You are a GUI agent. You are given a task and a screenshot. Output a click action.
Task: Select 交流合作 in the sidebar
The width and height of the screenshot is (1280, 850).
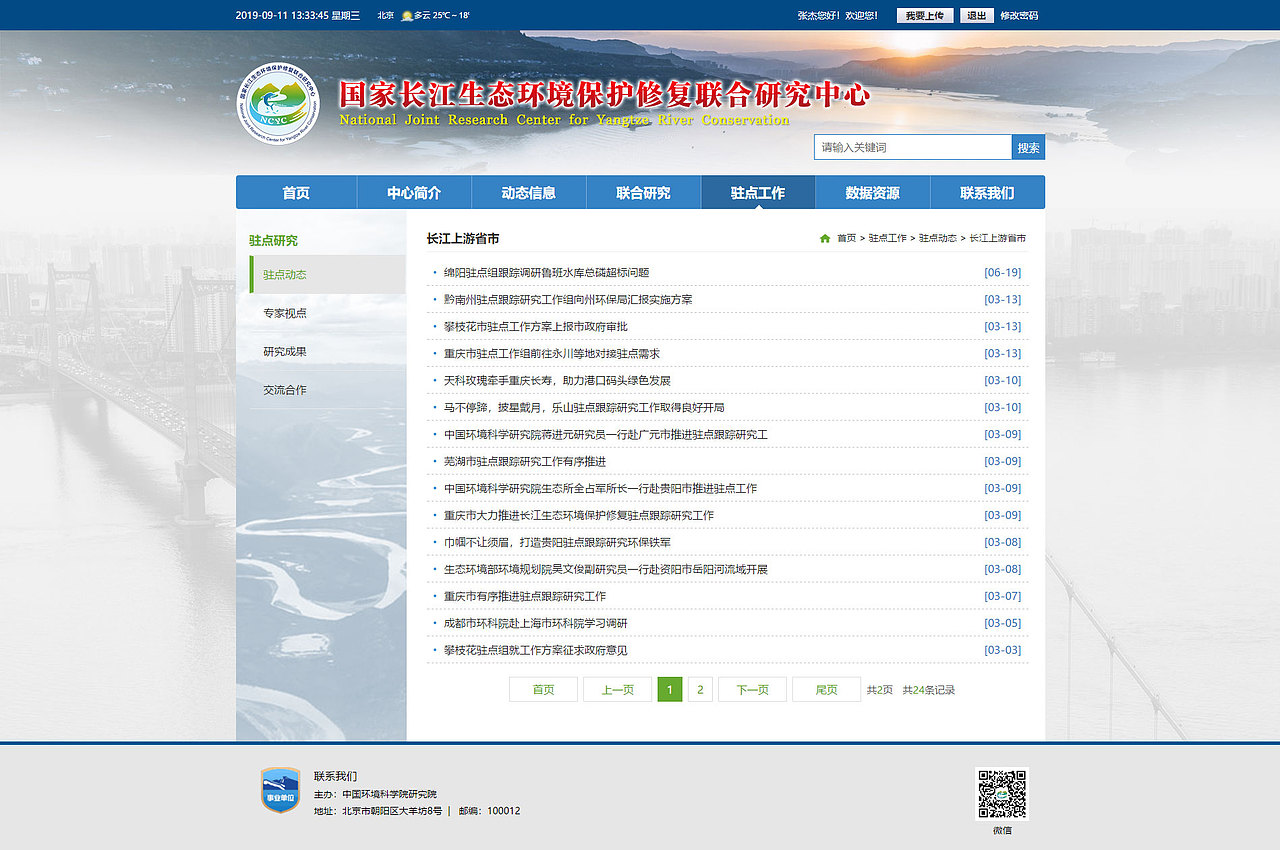283,390
